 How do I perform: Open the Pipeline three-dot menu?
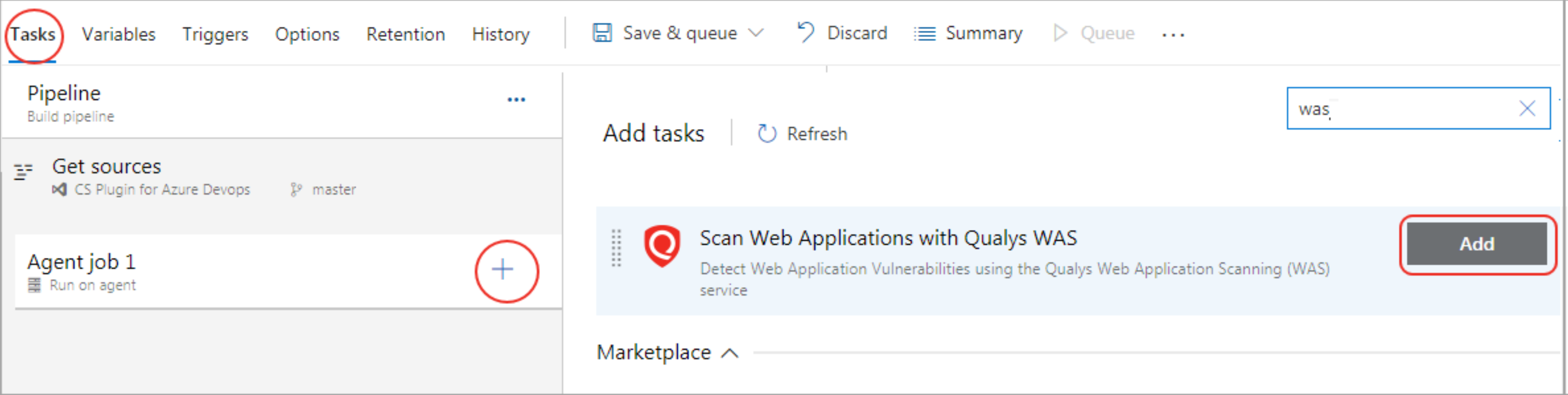tap(516, 100)
